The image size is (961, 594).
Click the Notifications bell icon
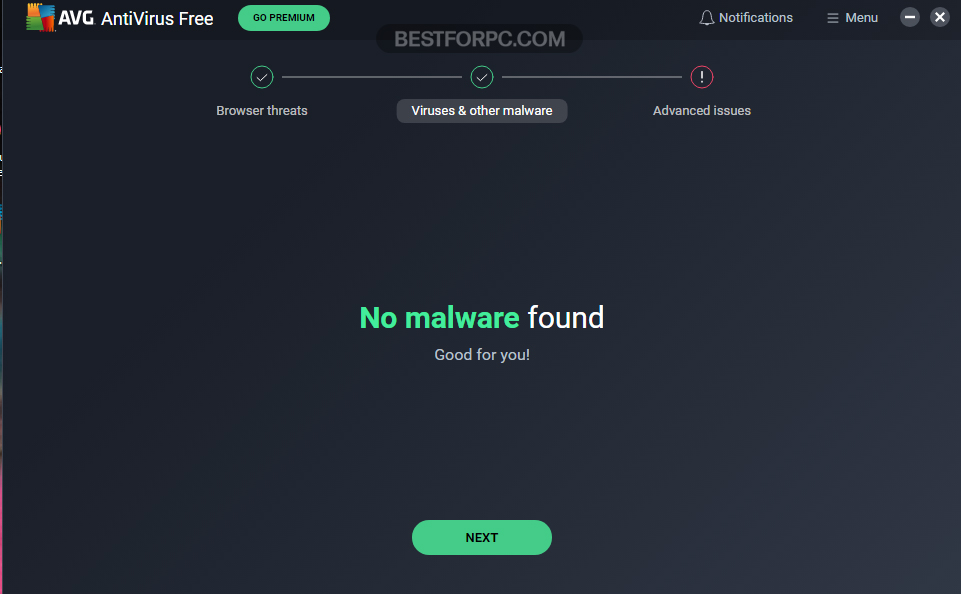pyautogui.click(x=707, y=18)
